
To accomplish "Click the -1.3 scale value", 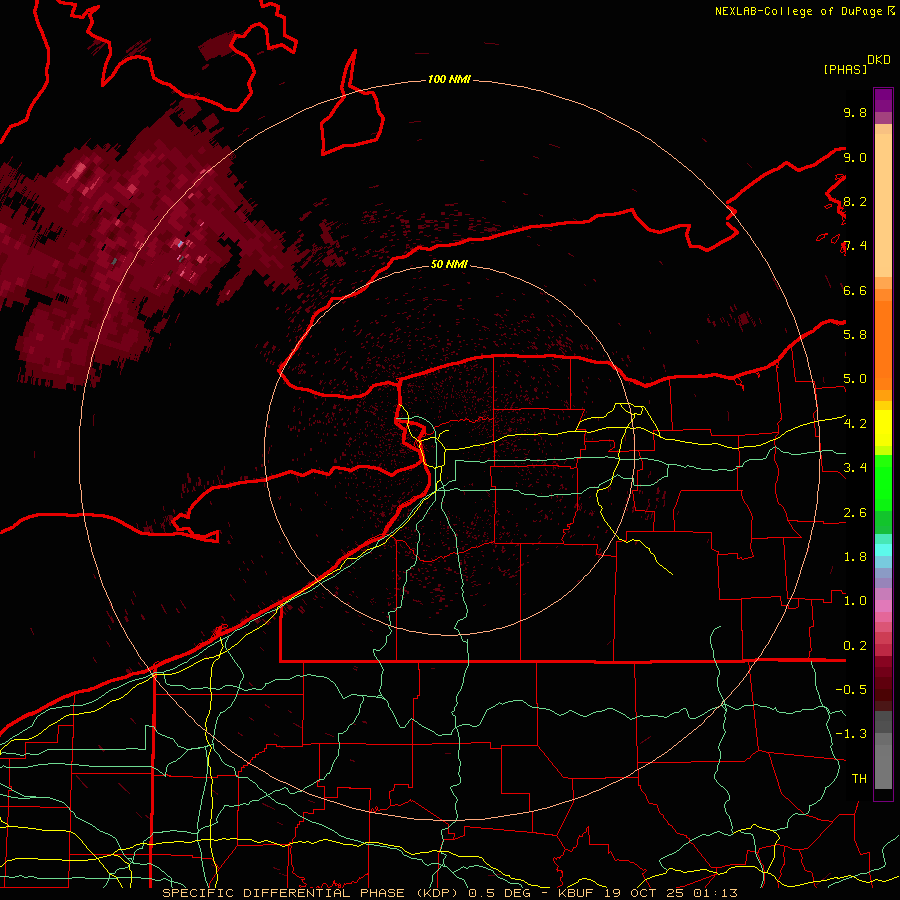I will [x=851, y=734].
